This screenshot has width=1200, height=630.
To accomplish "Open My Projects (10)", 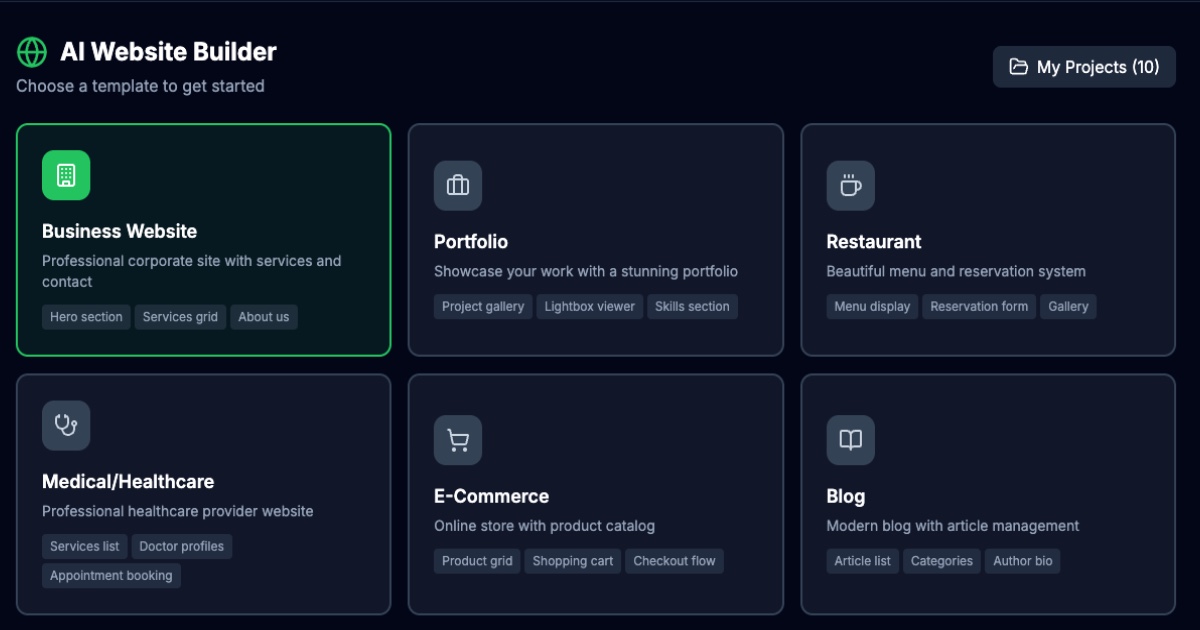I will pyautogui.click(x=1084, y=67).
